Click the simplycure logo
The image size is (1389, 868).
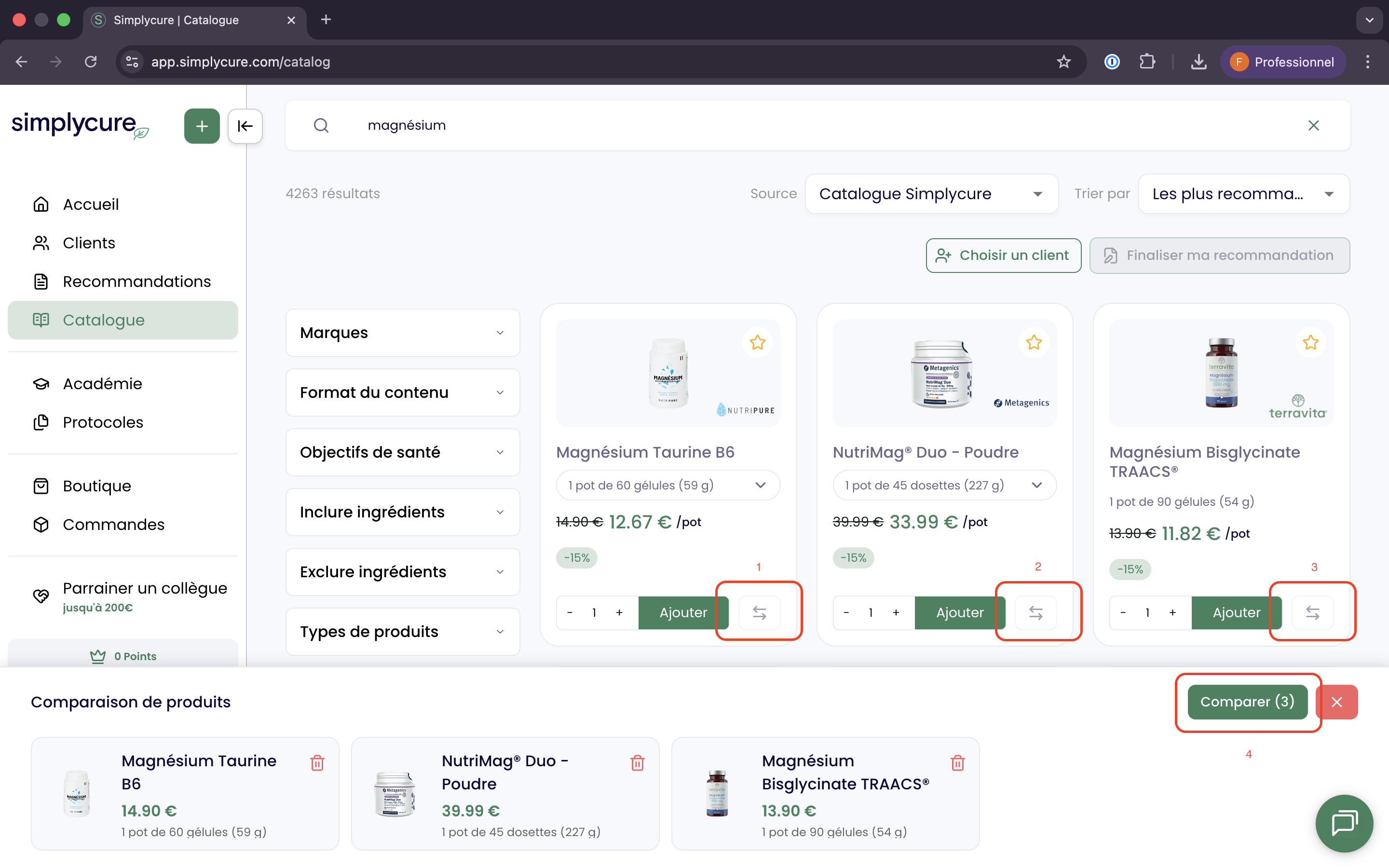(x=80, y=125)
